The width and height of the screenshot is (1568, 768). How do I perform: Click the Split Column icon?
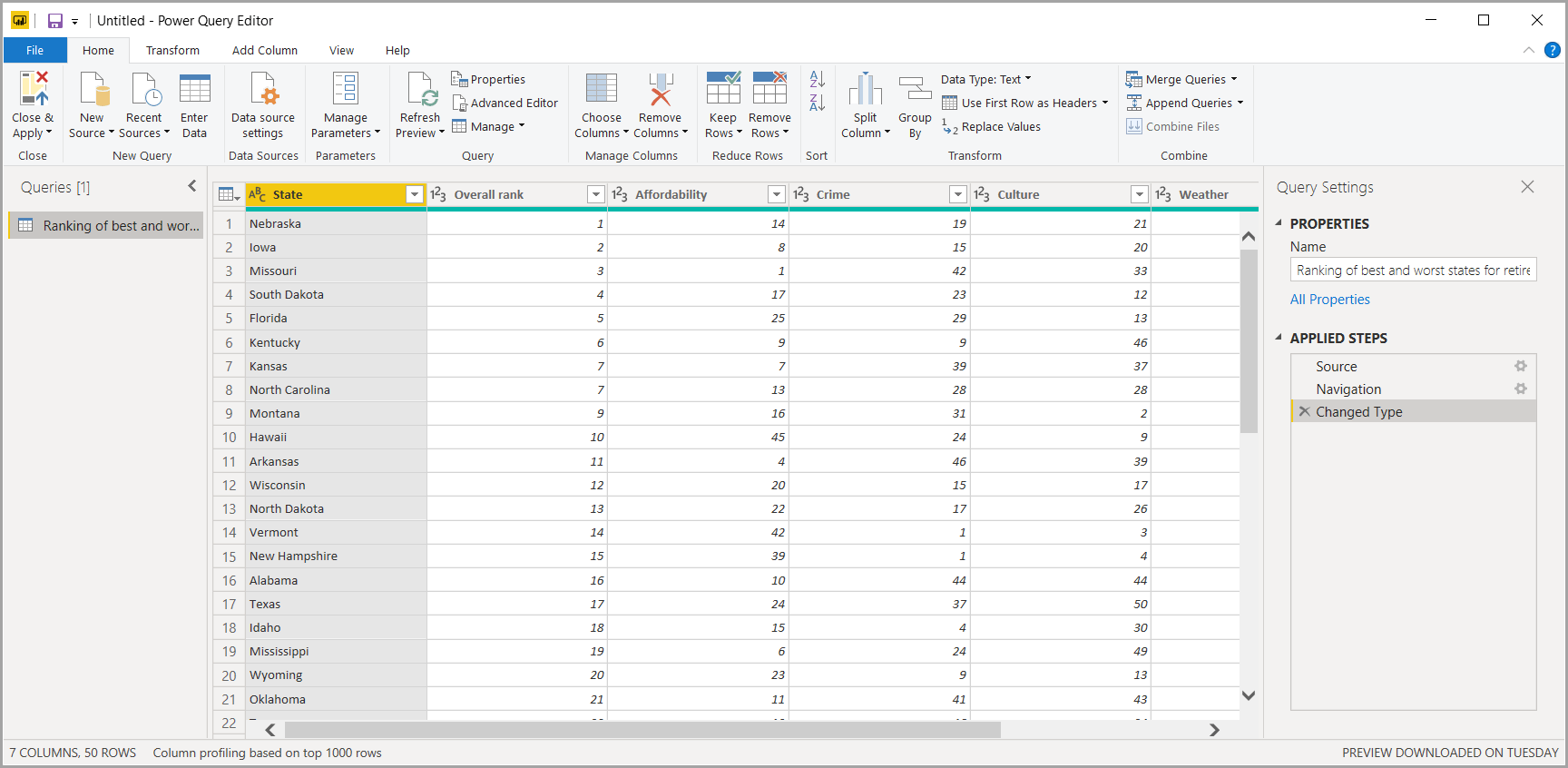pos(866,89)
